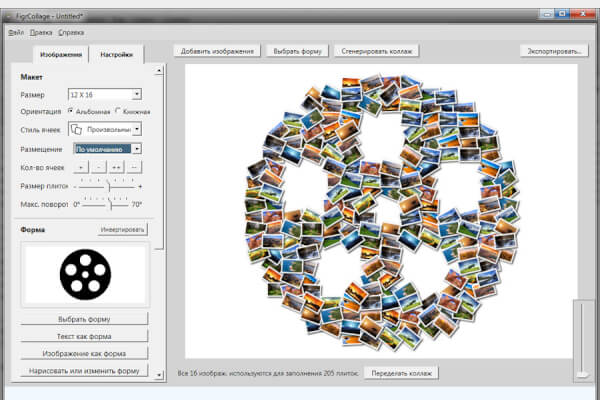Select Книжная orientation radio button
600x400 pixels.
point(118,111)
